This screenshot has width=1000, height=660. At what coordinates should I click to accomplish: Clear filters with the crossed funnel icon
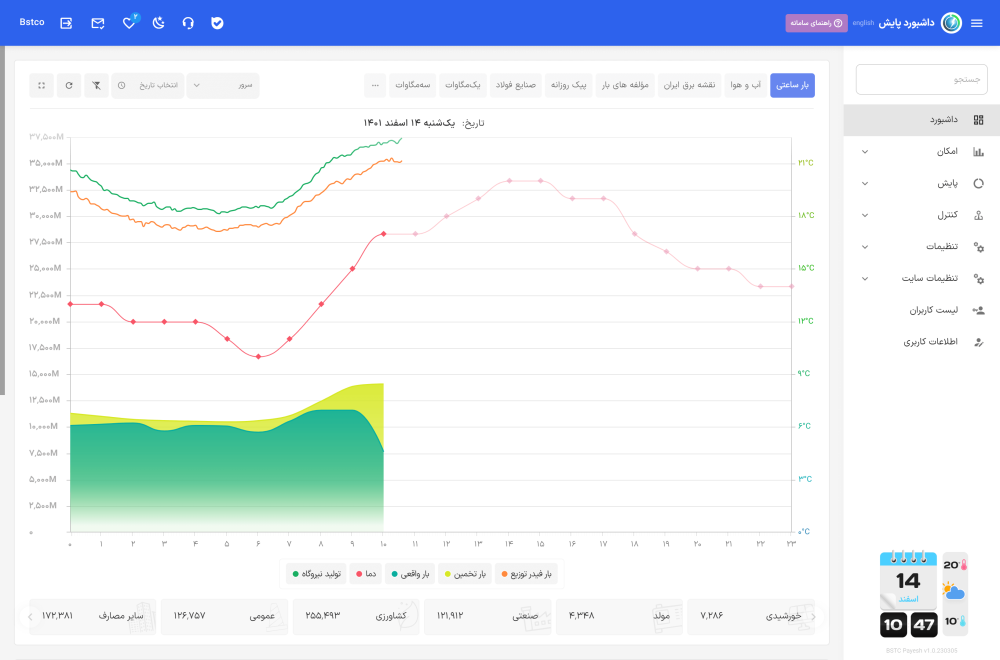(96, 85)
